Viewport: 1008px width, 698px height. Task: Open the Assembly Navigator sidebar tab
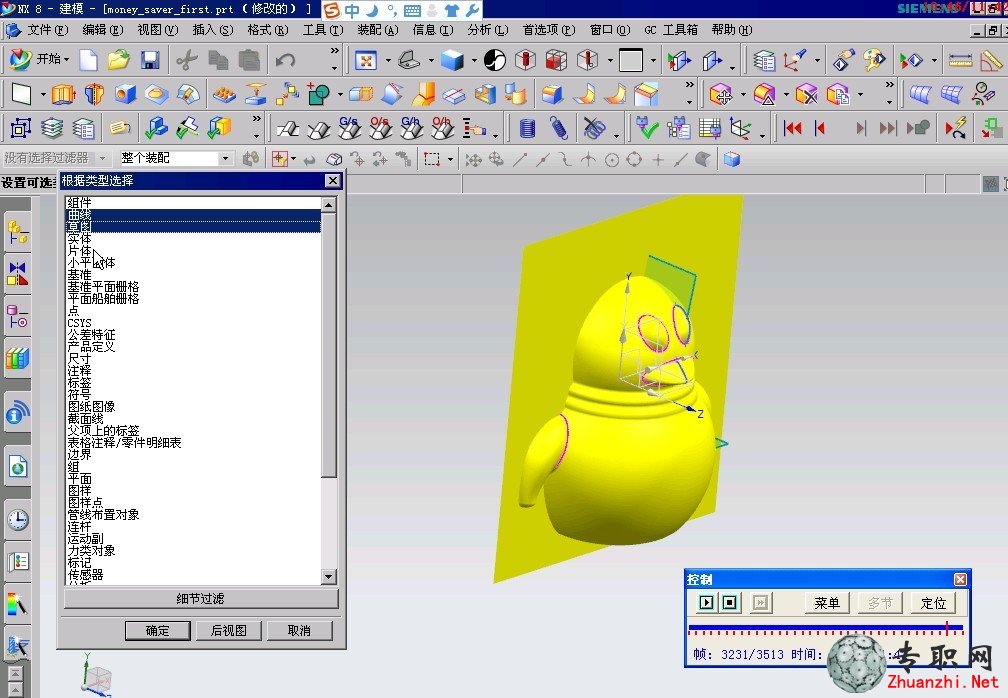pos(17,233)
